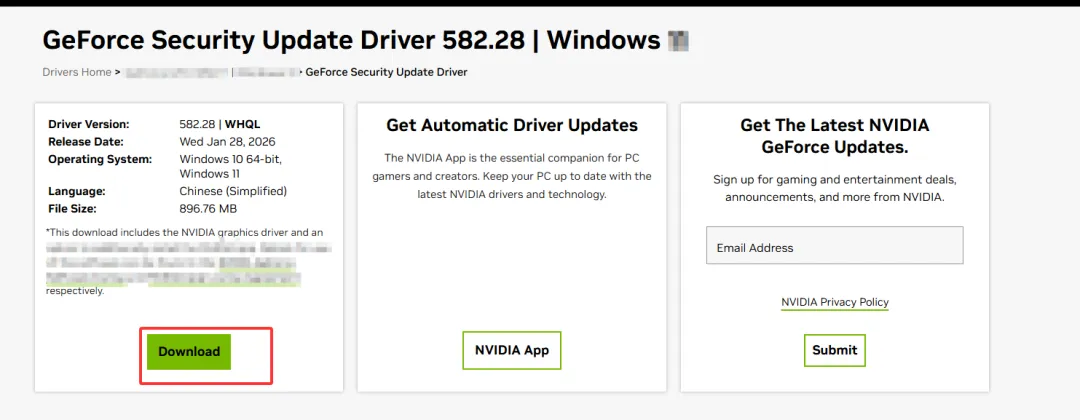
Task: Submit the email signup form
Action: pos(835,350)
